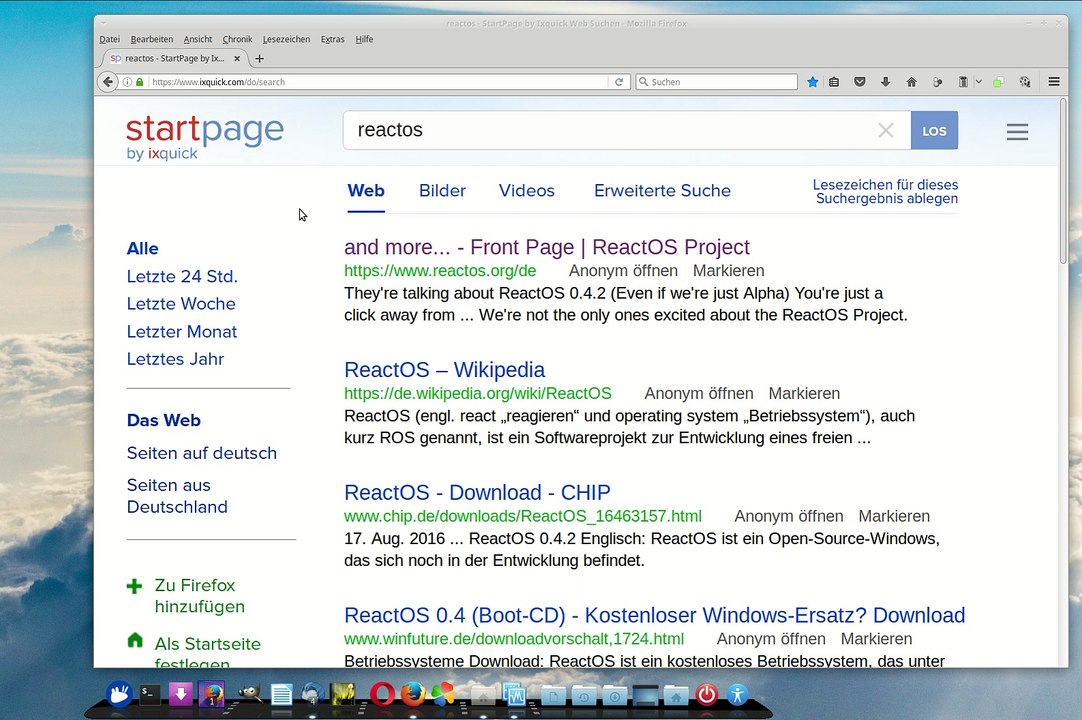This screenshot has height=720, width=1082.
Task: Click Markieren for the winfuture result
Action: coord(876,639)
